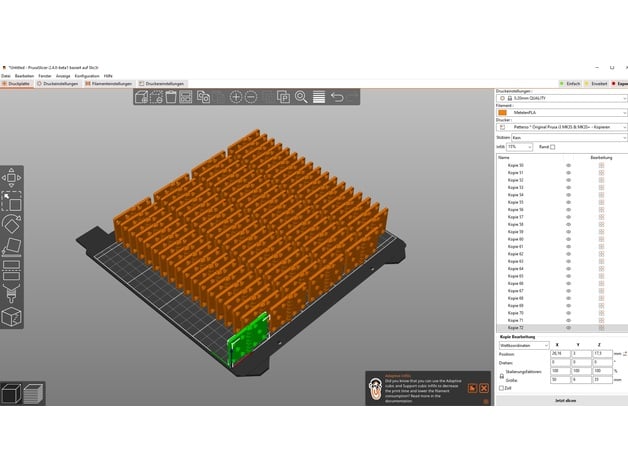Viewport: 628px width, 472px height.
Task: Select the Scale tool
Action: tap(11, 201)
